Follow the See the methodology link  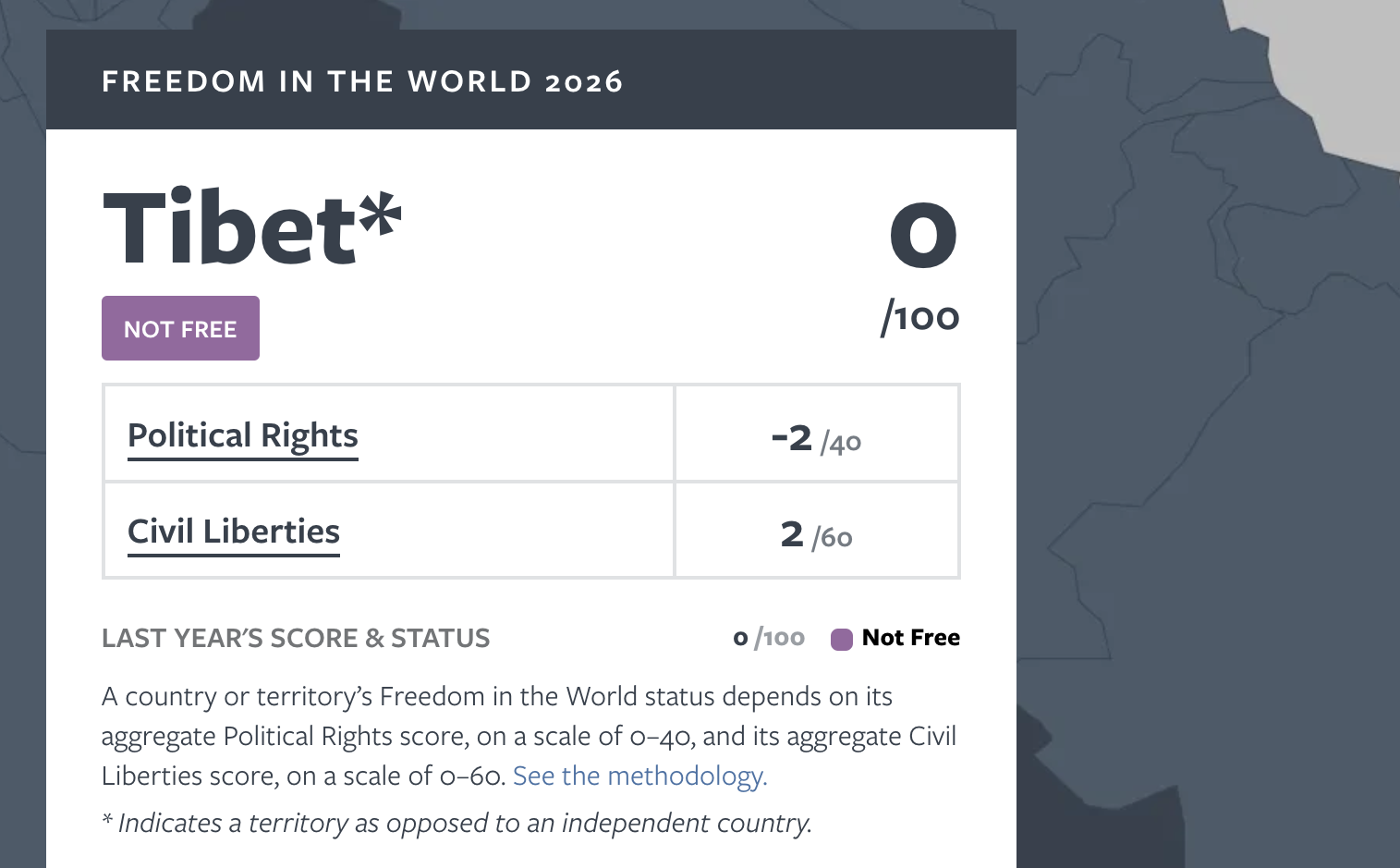point(639,776)
